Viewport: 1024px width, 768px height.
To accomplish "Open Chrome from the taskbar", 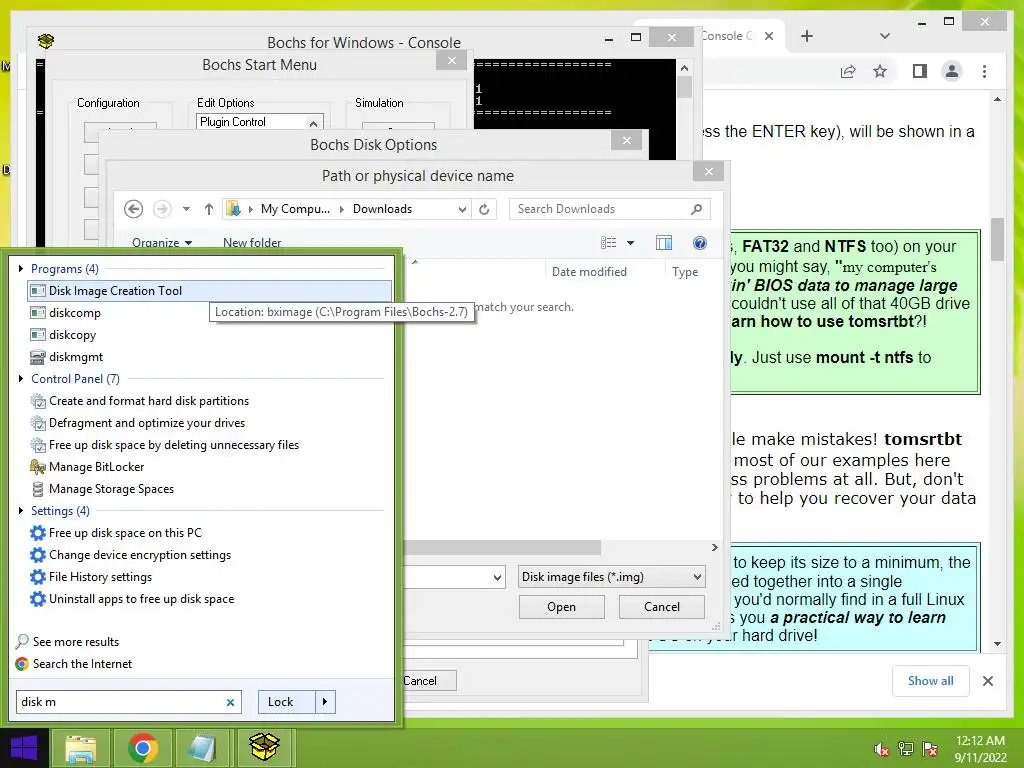I will pos(142,748).
